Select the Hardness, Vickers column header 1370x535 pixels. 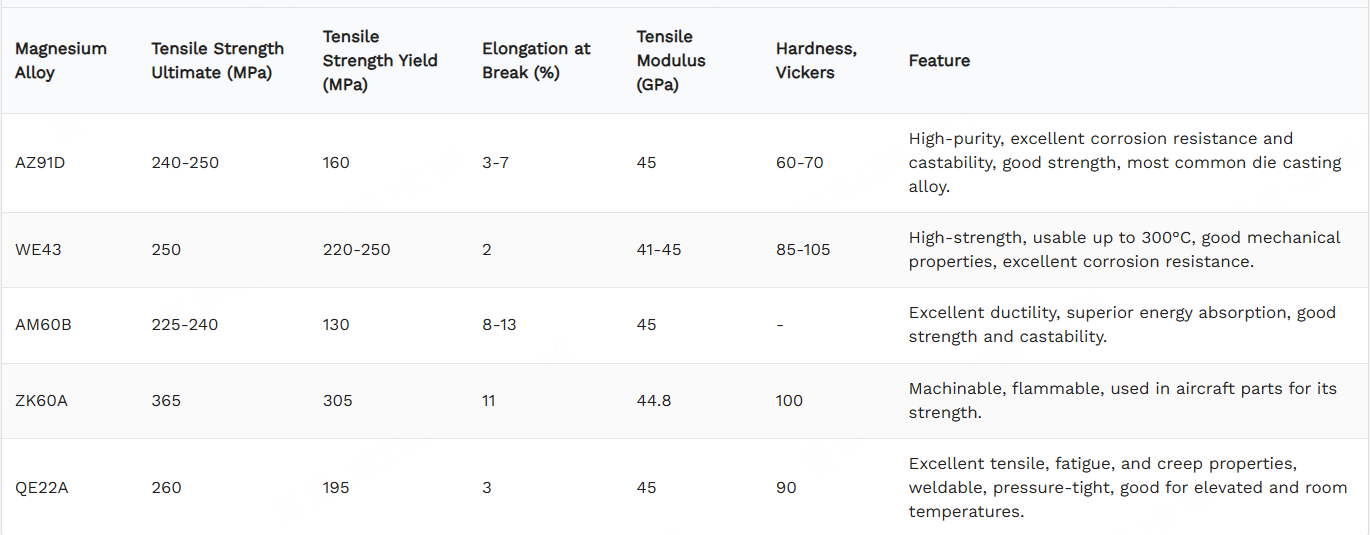click(816, 60)
